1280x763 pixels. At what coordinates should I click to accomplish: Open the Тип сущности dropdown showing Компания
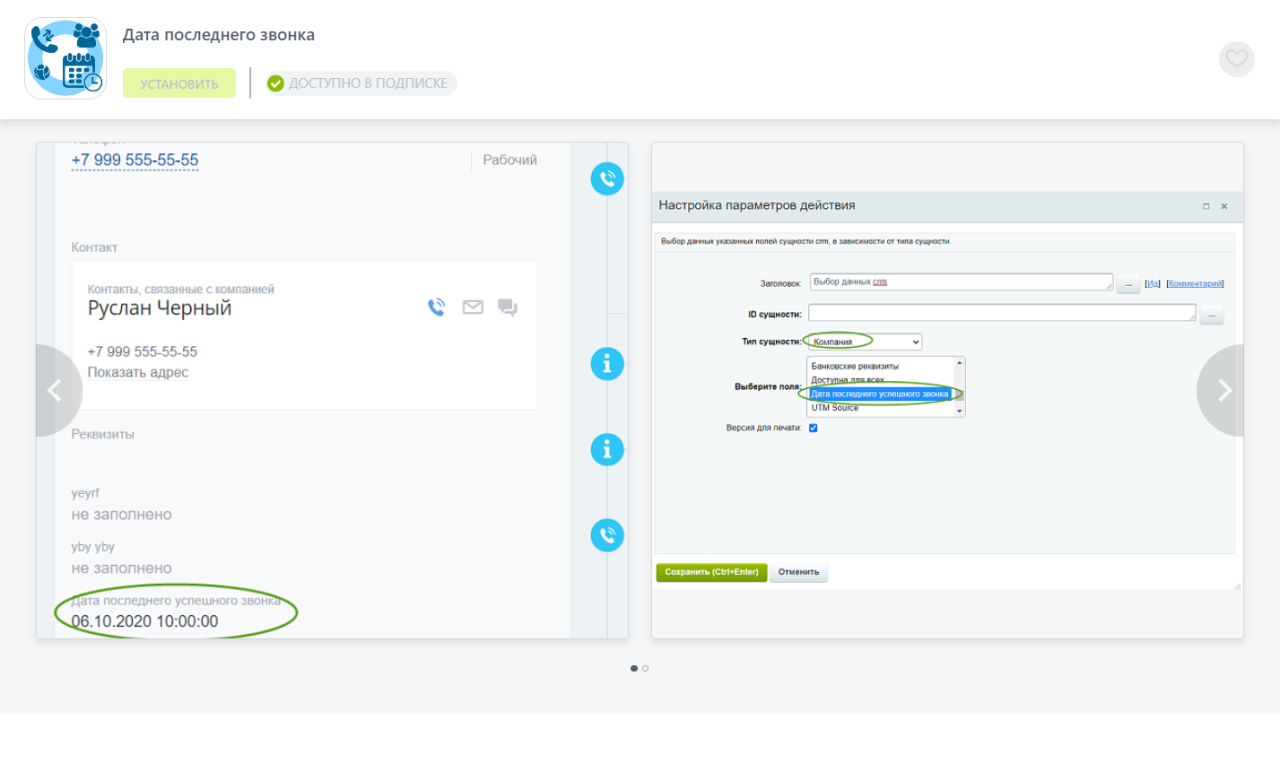[865, 342]
